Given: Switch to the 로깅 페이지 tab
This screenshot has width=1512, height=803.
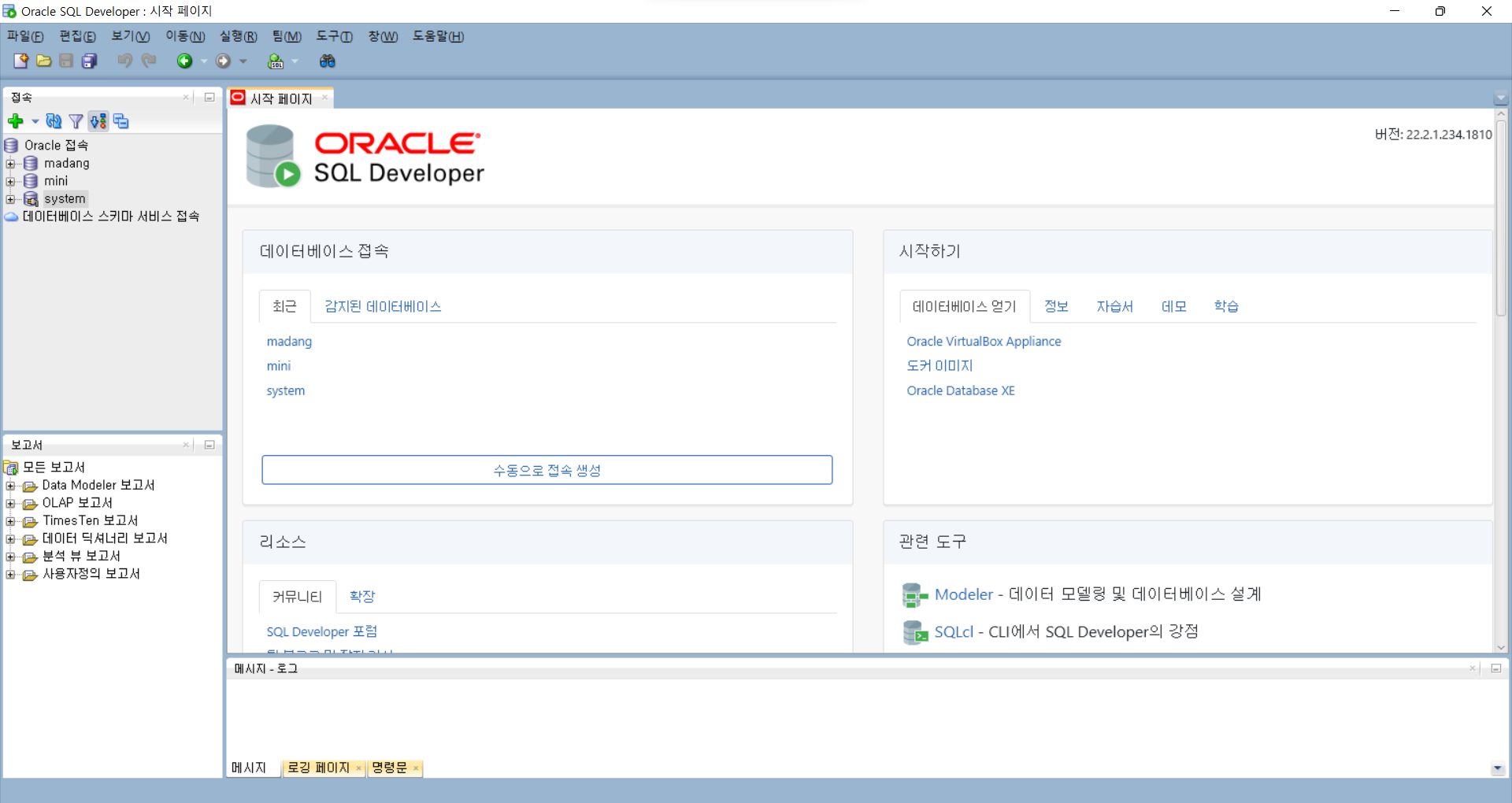Looking at the screenshot, I should pyautogui.click(x=318, y=768).
